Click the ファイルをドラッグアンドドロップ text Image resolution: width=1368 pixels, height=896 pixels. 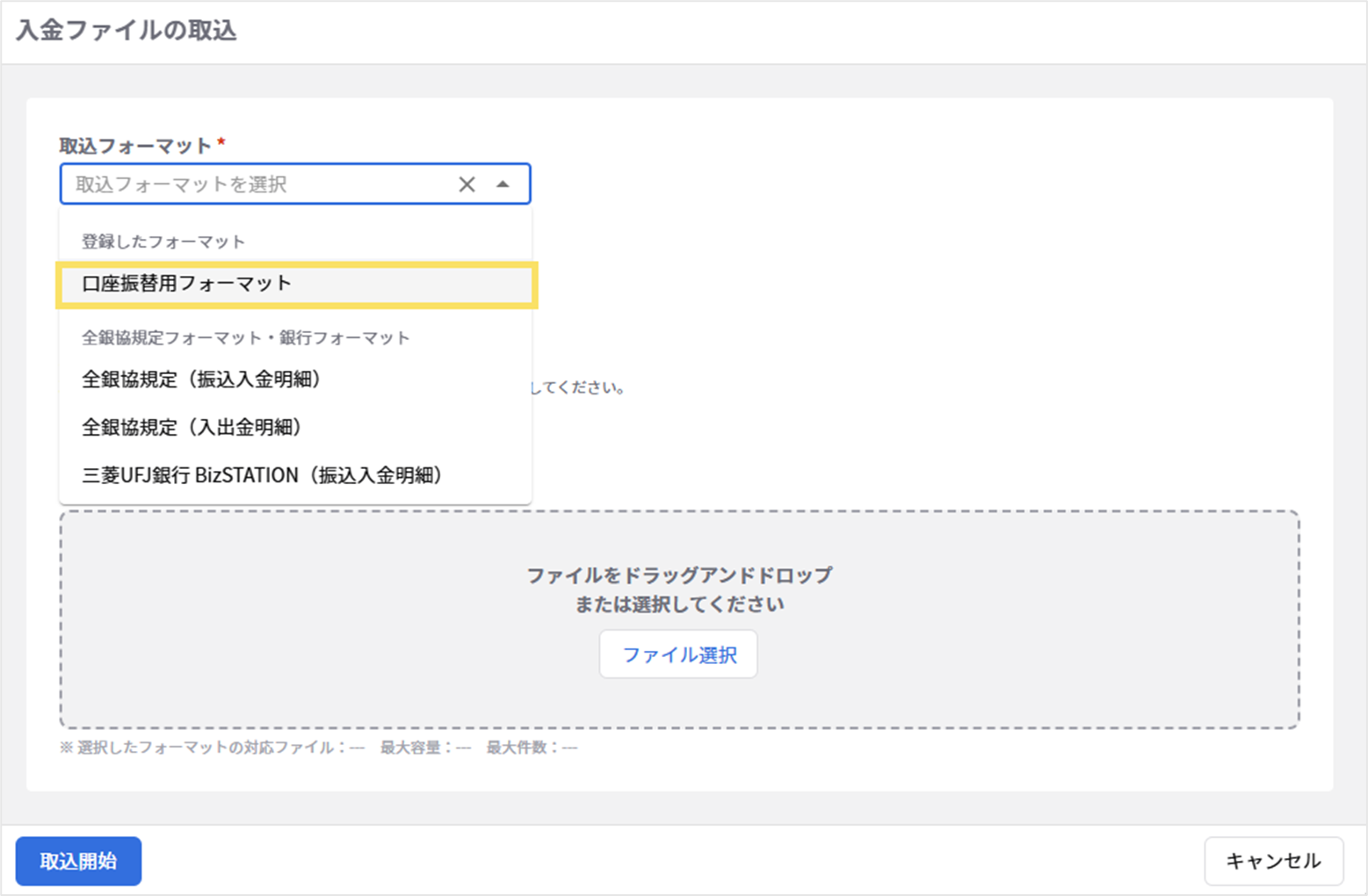(679, 575)
